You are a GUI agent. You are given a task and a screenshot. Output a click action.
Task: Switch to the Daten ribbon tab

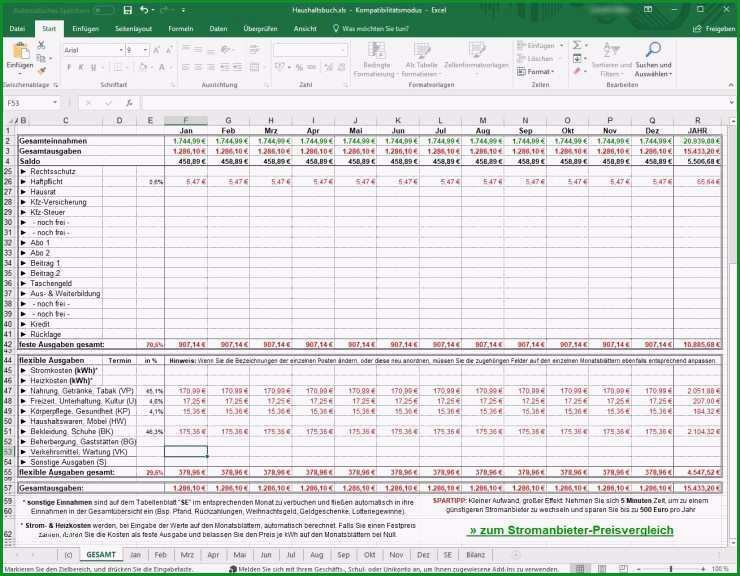(218, 29)
